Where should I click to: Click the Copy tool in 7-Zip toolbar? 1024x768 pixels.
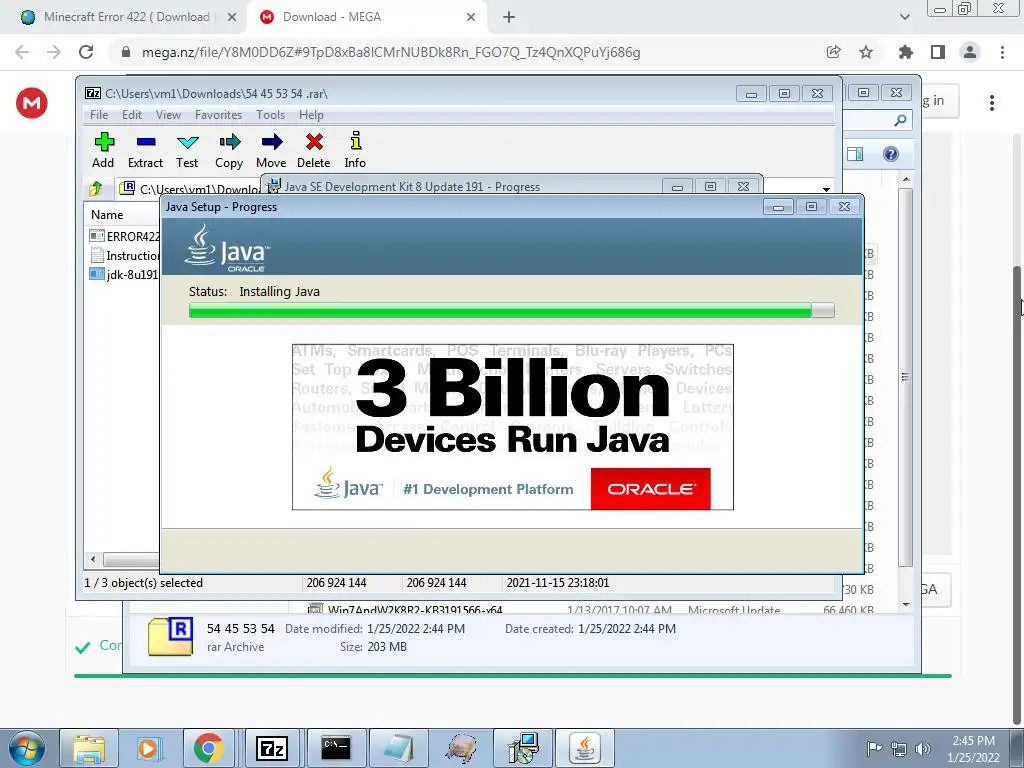click(x=229, y=150)
